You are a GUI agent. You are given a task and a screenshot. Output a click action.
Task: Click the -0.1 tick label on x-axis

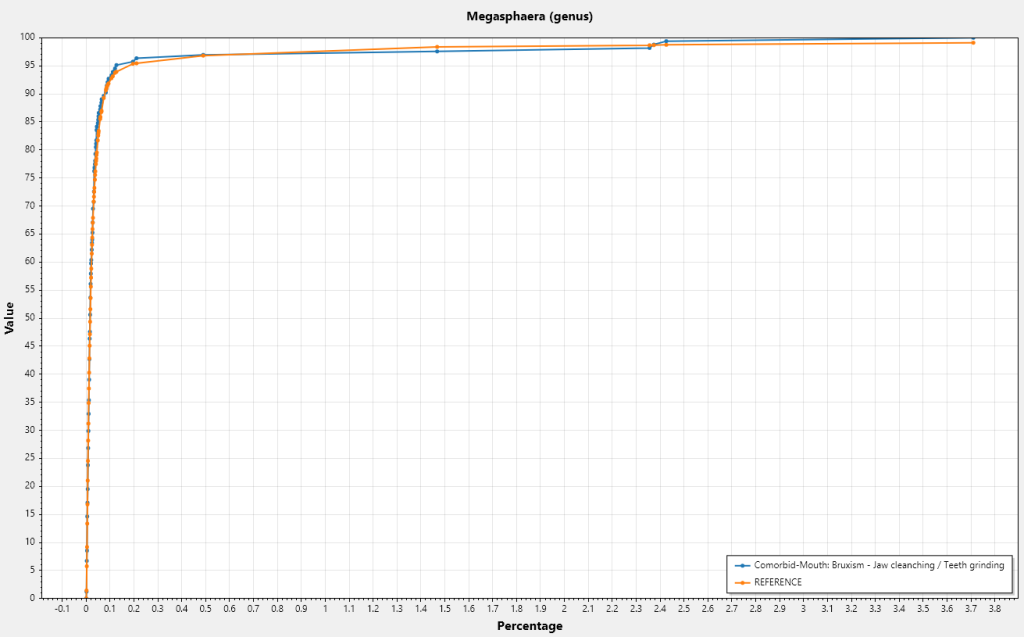click(61, 608)
